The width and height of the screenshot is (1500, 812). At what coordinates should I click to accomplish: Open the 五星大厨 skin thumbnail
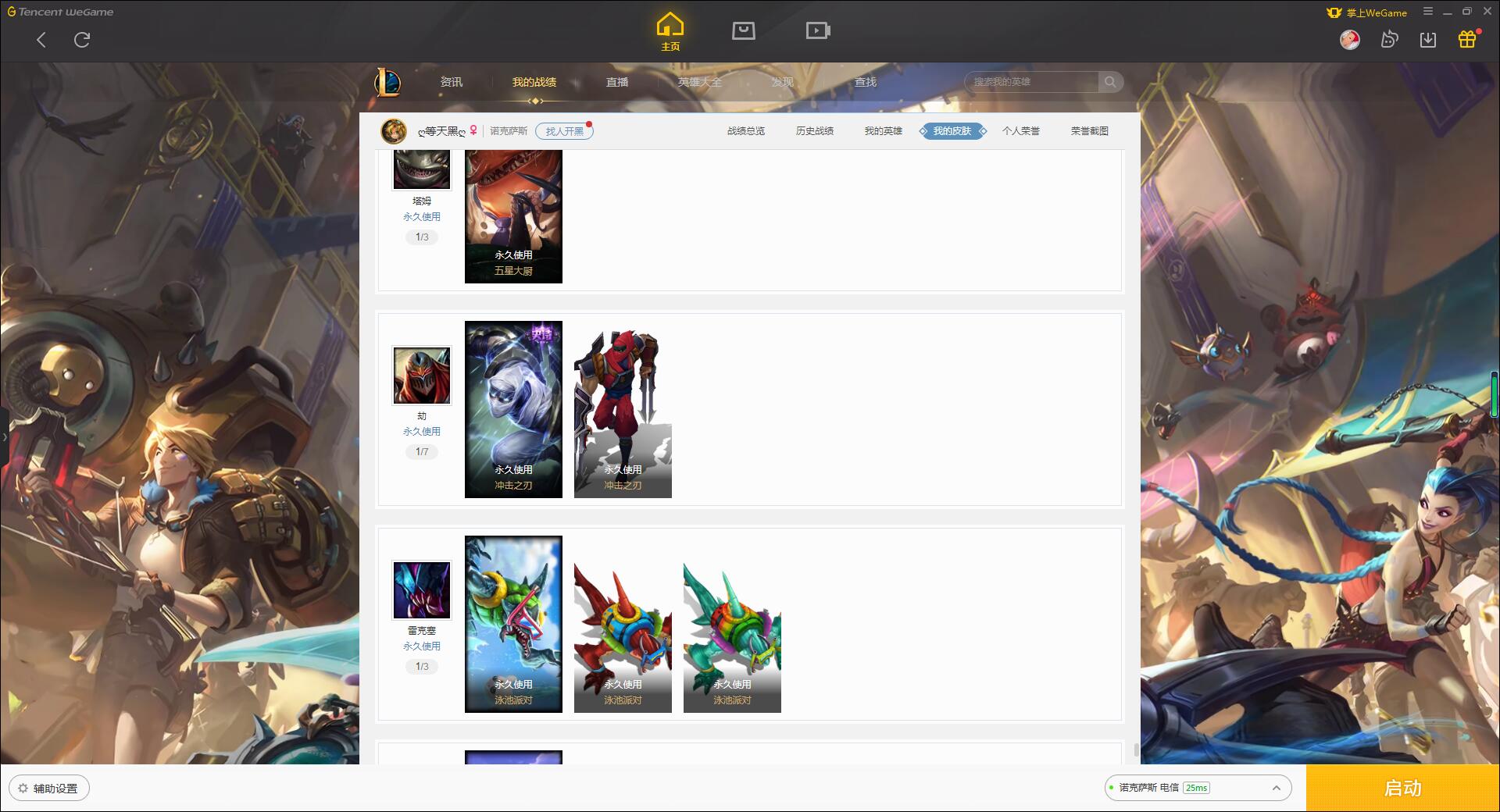click(x=513, y=216)
